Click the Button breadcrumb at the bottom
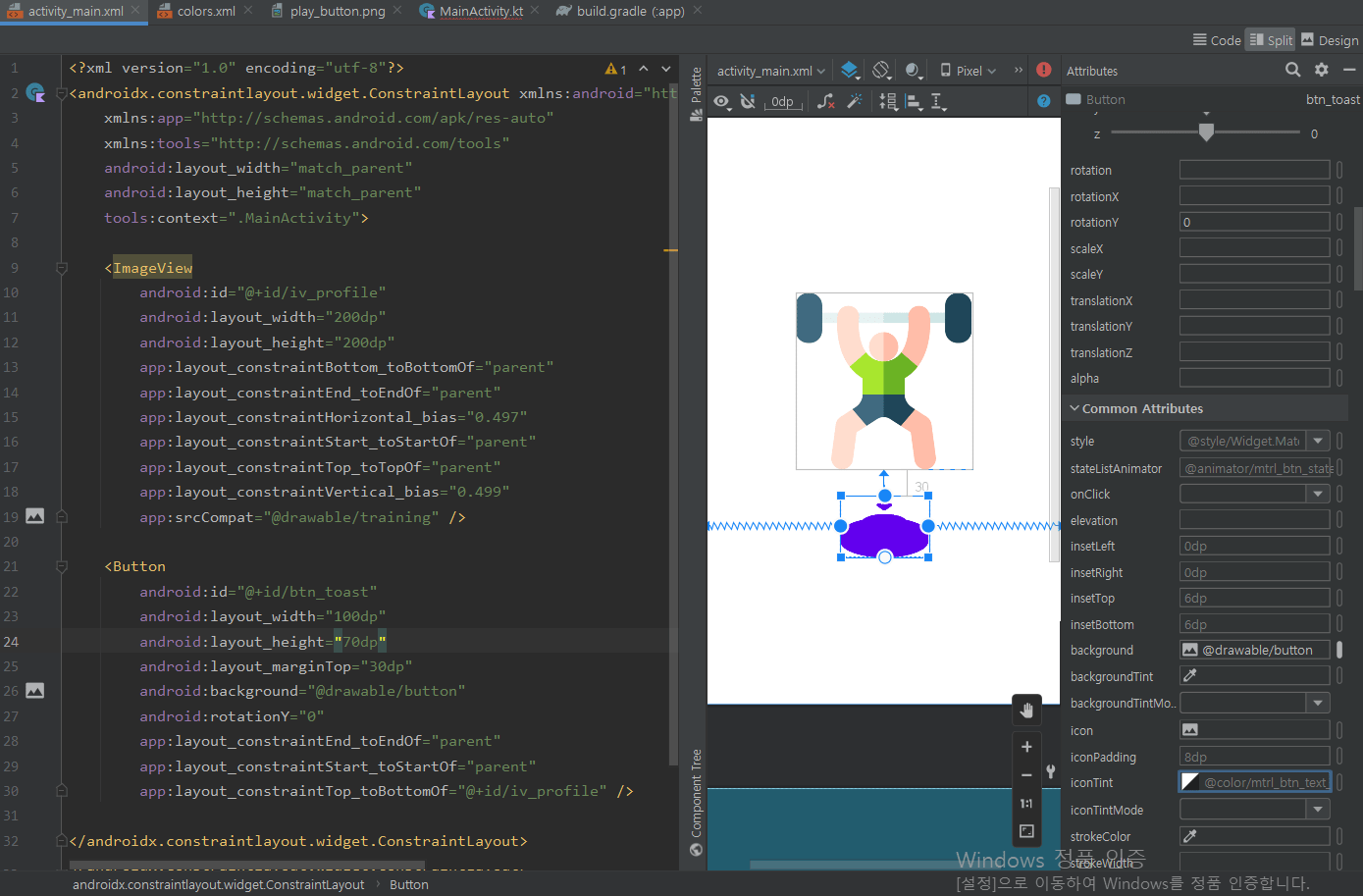The image size is (1363, 896). tap(408, 883)
